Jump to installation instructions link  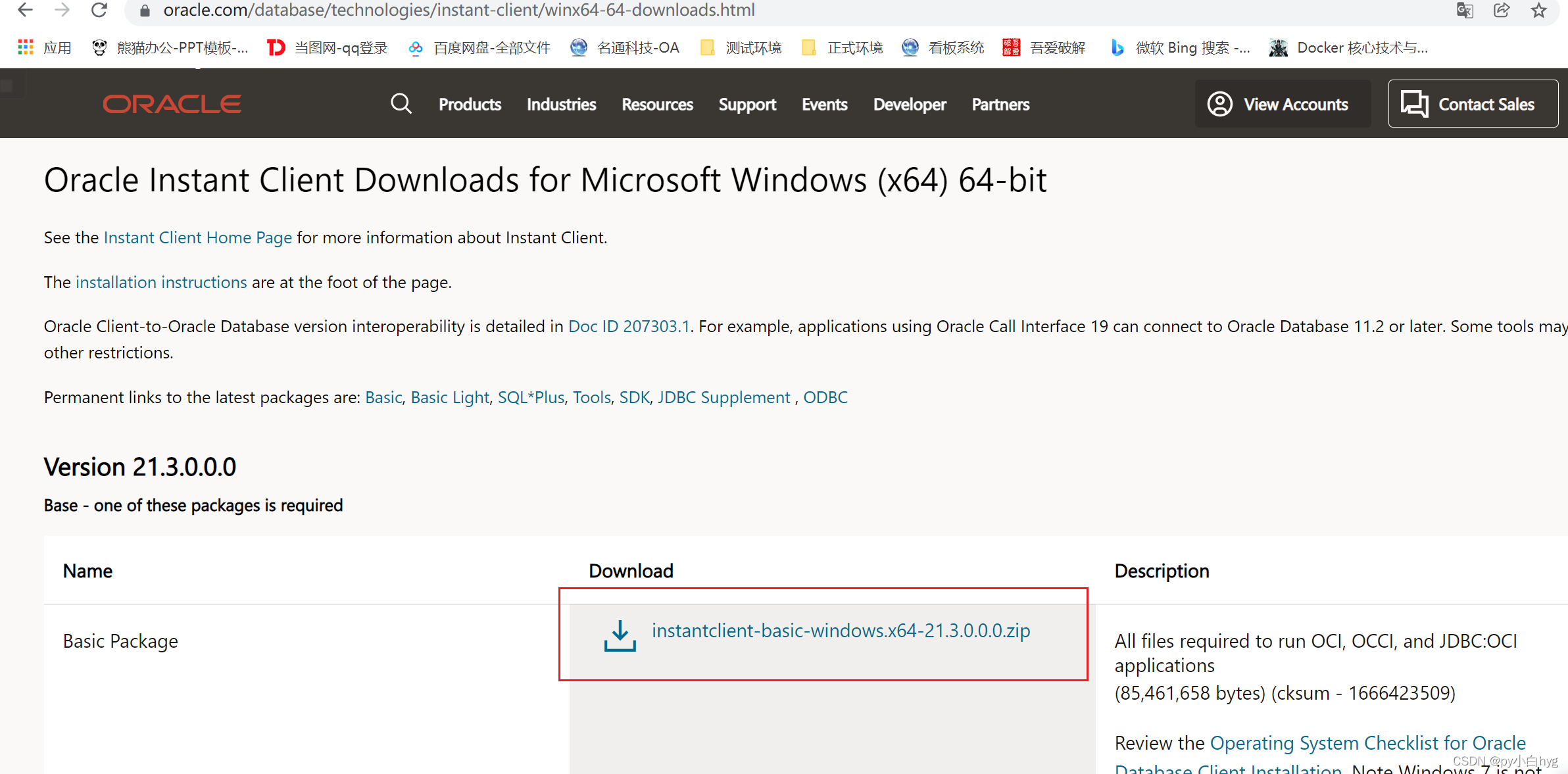point(161,282)
